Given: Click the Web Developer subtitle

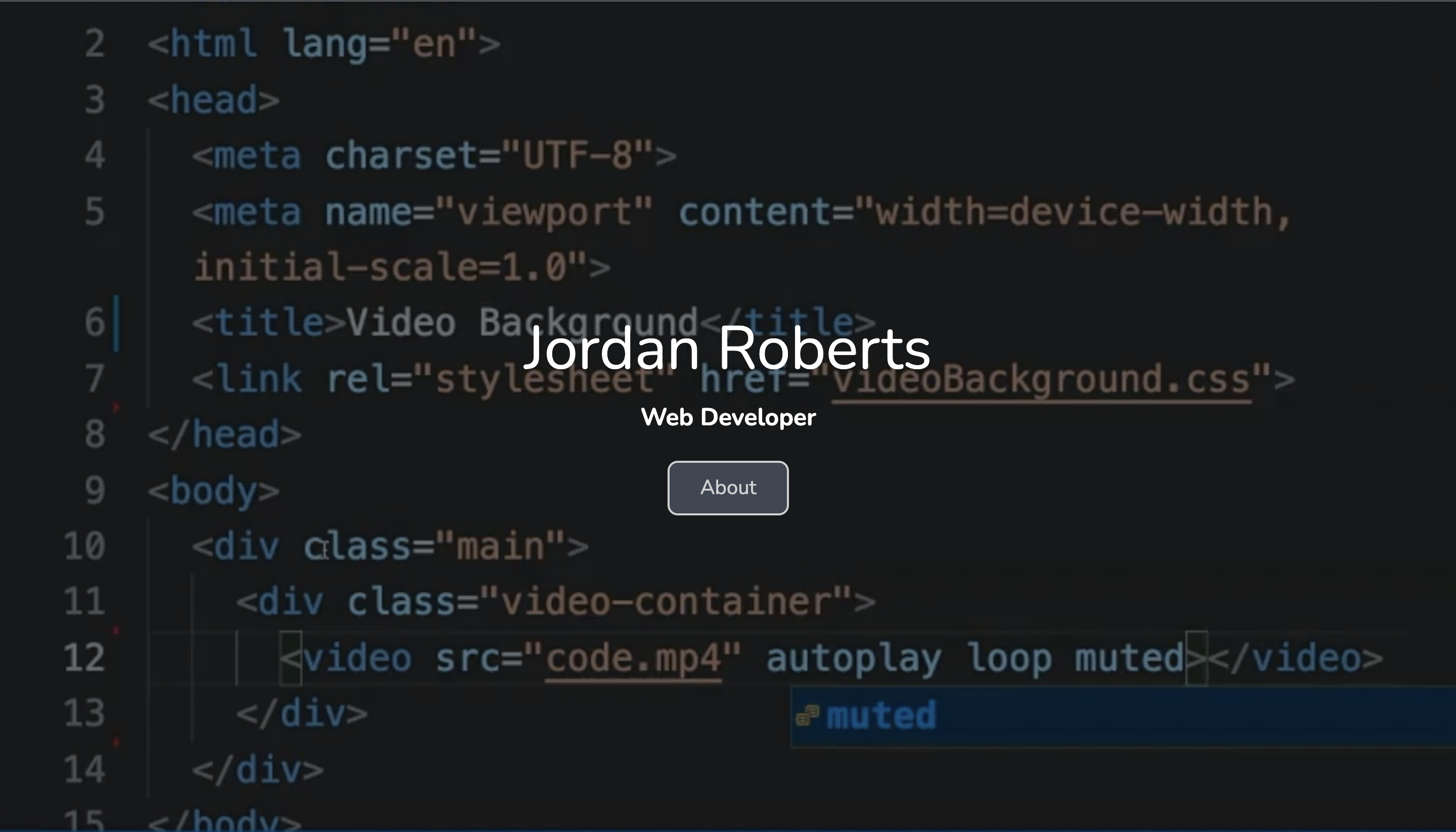Looking at the screenshot, I should [728, 417].
